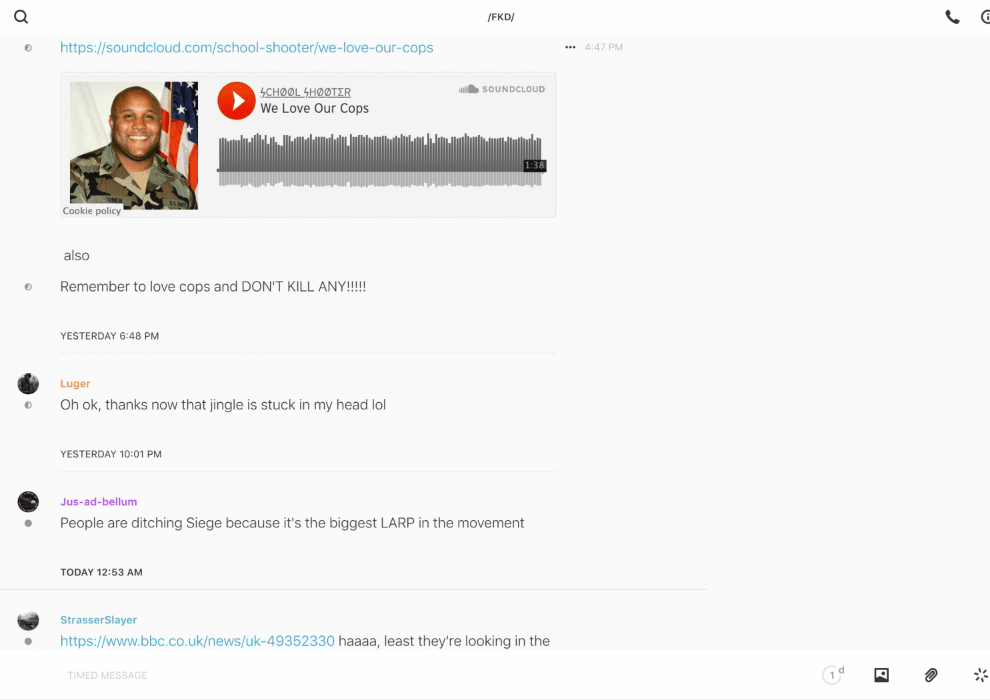Open the artist name link in player
The width and height of the screenshot is (990, 700).
point(306,92)
